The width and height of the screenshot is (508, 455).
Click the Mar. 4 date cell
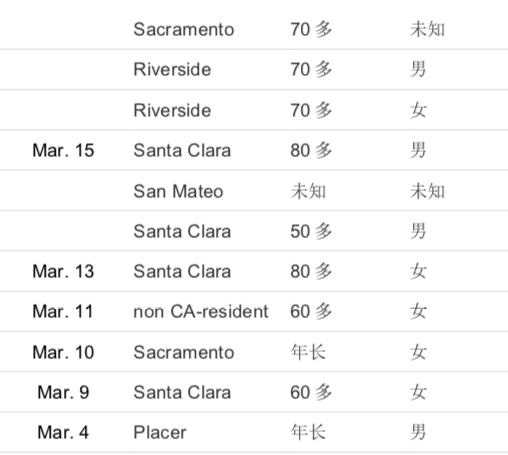coord(63,433)
